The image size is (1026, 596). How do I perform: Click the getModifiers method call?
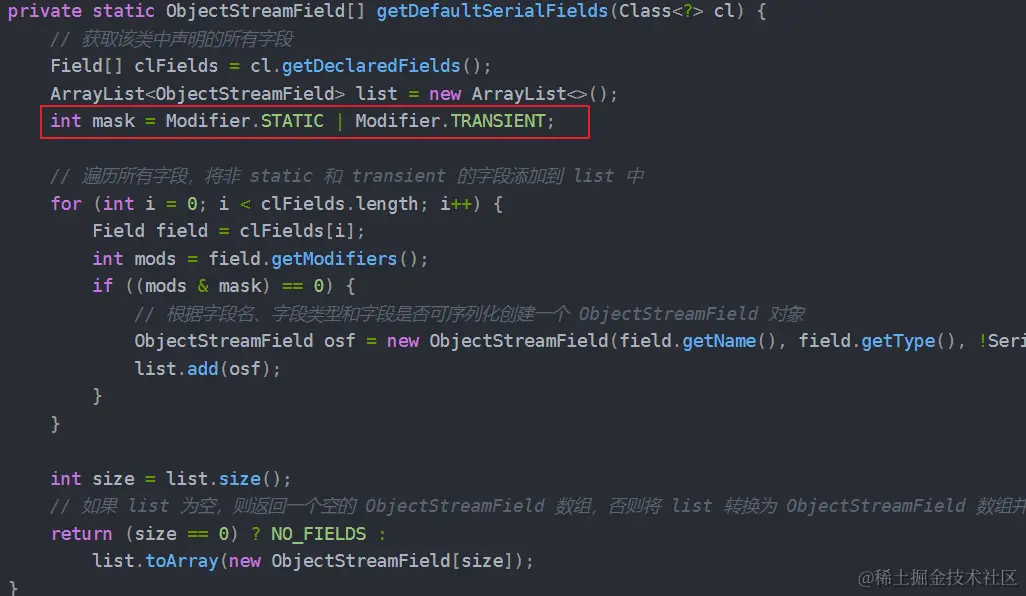pyautogui.click(x=334, y=258)
